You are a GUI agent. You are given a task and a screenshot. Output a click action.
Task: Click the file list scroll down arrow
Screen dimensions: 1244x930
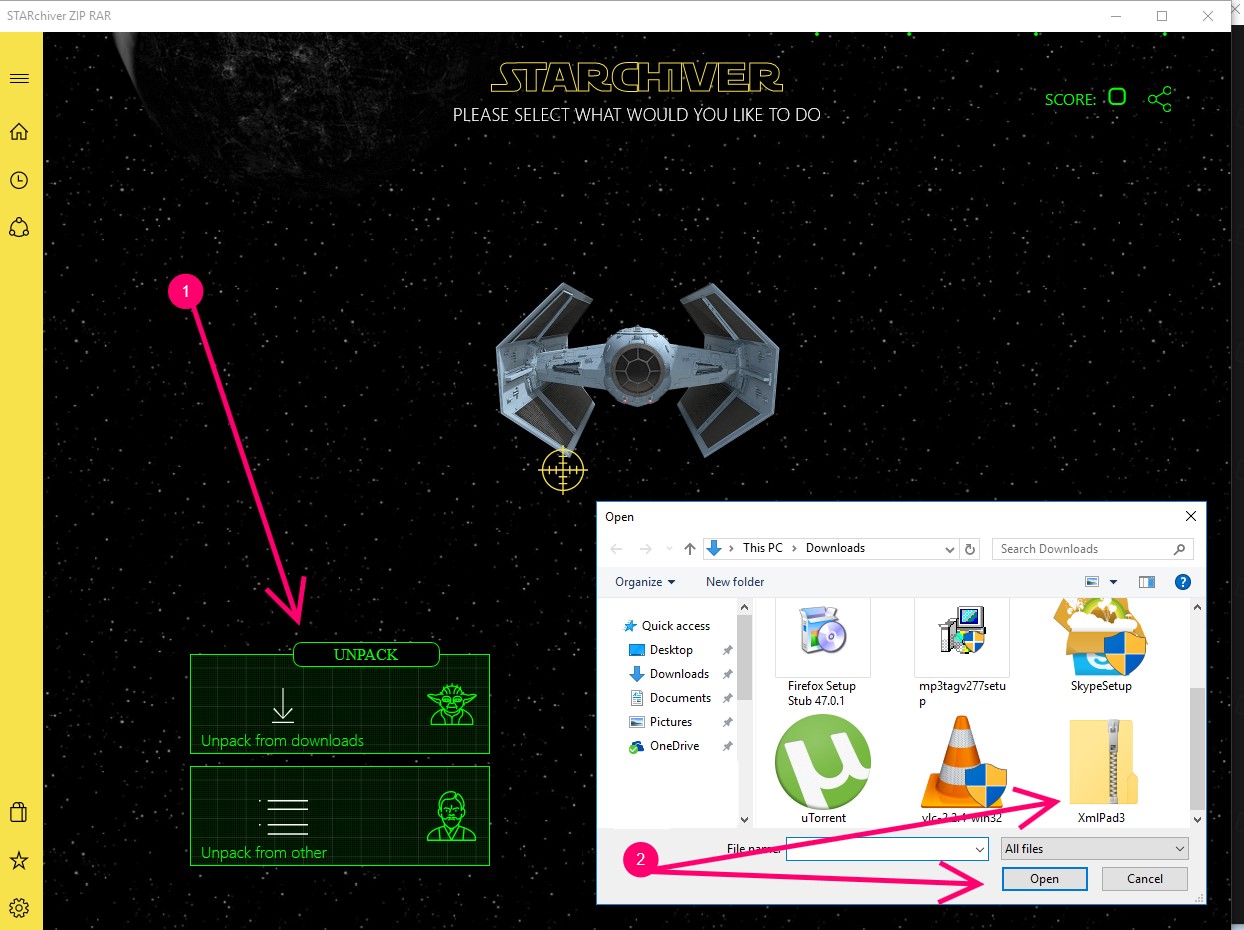1198,818
